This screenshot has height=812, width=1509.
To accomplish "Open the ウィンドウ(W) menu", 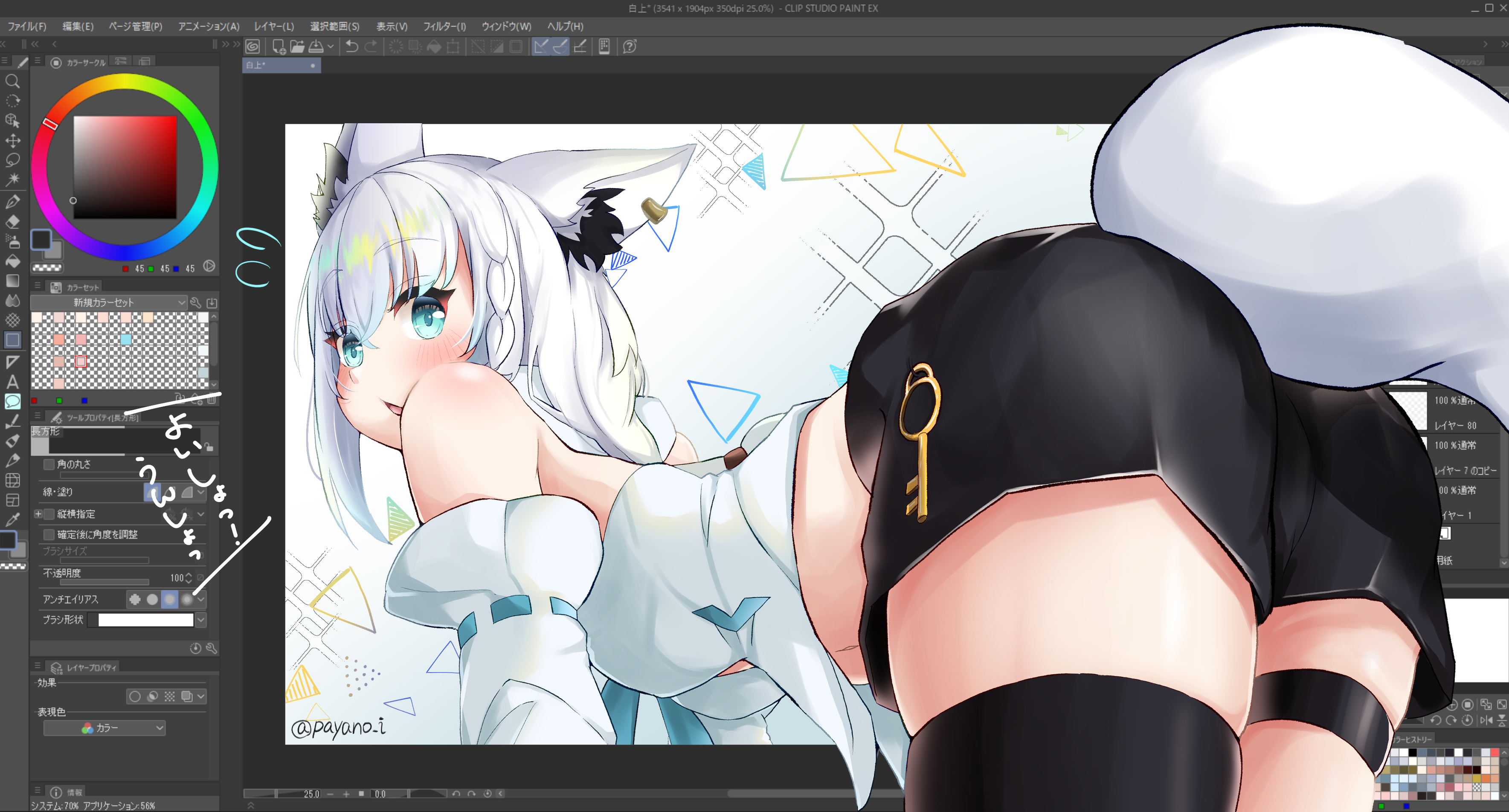I will point(506,26).
